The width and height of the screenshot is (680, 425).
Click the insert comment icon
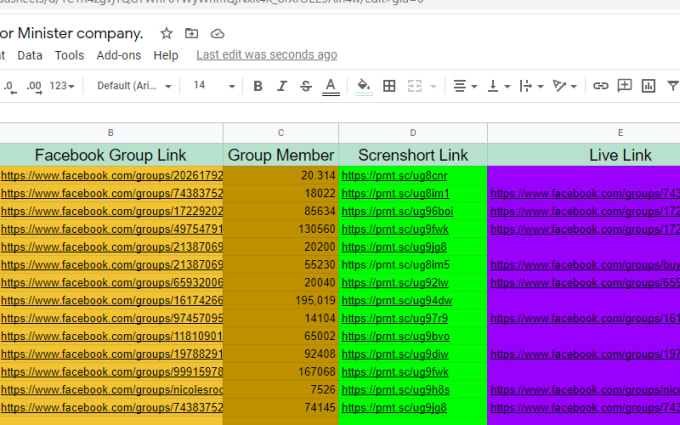coord(624,85)
